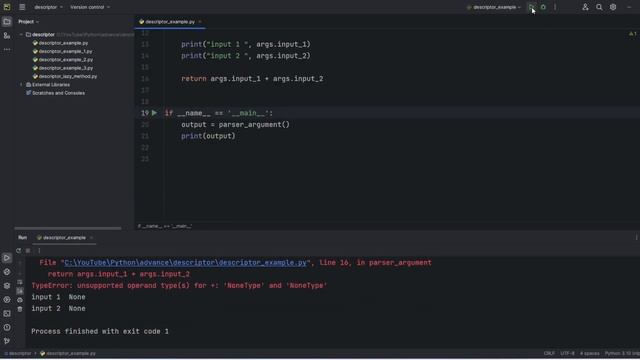Screen dimensions: 640x360
Task: Open the descriptor project dropdown
Action: (x=48, y=7)
